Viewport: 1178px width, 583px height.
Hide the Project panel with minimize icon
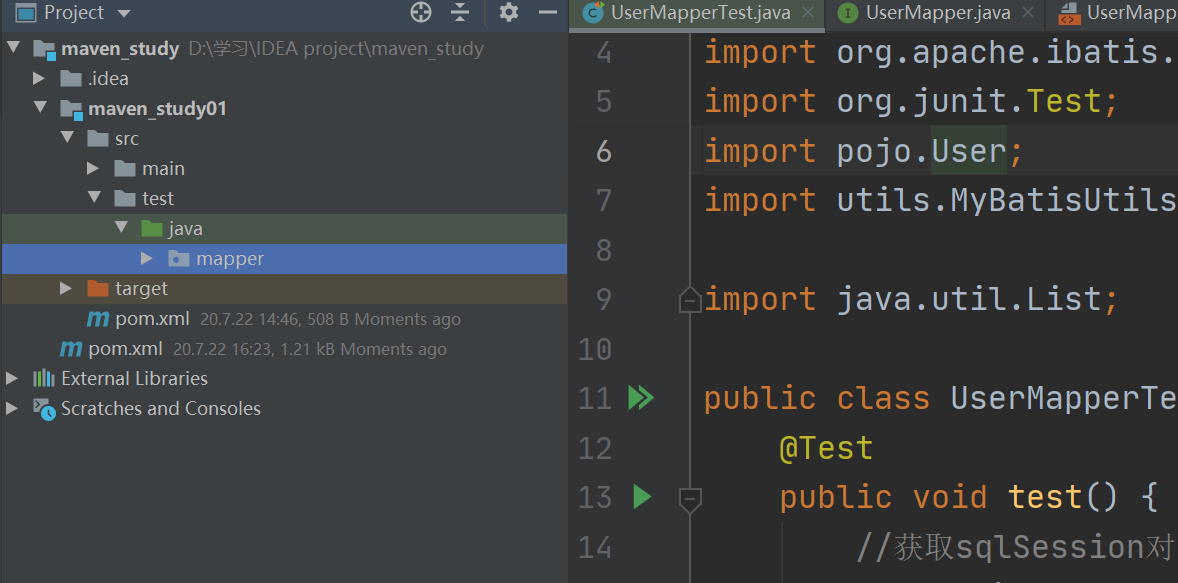547,12
